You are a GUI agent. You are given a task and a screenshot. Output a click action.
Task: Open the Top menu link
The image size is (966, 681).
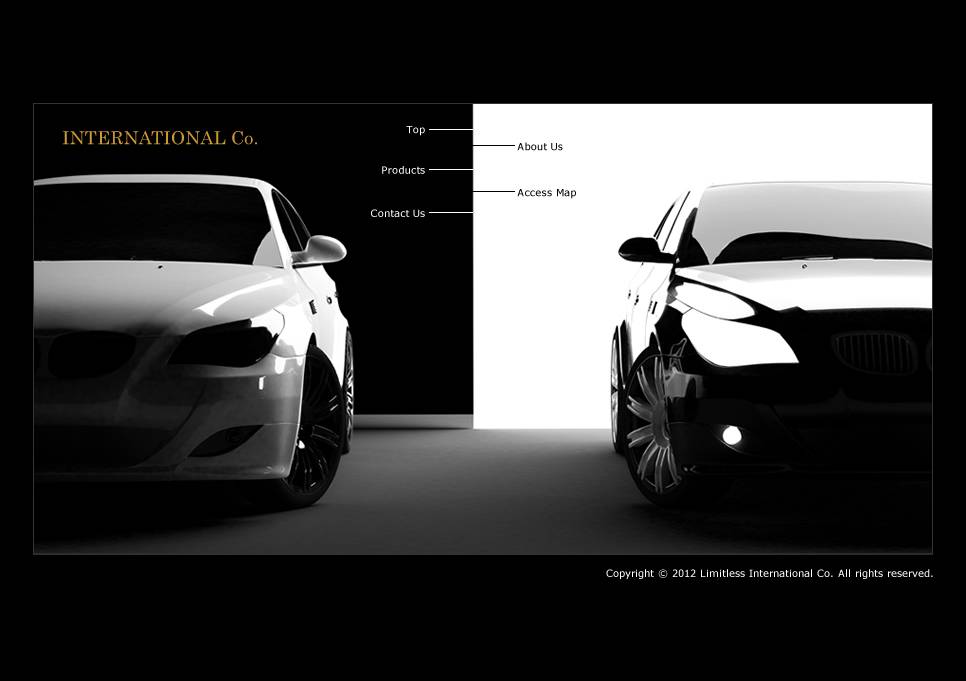416,130
